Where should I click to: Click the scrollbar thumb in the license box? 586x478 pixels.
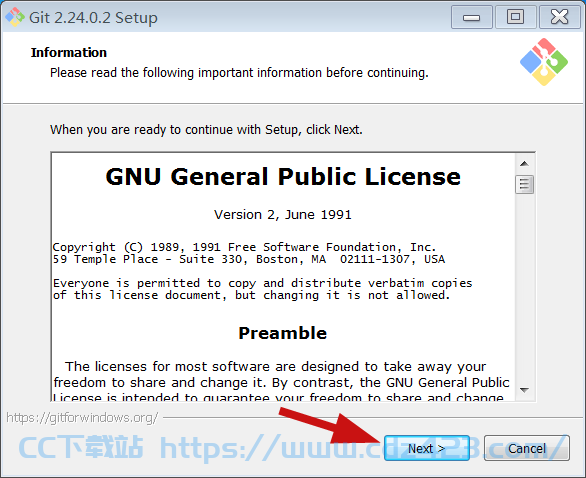pos(524,184)
